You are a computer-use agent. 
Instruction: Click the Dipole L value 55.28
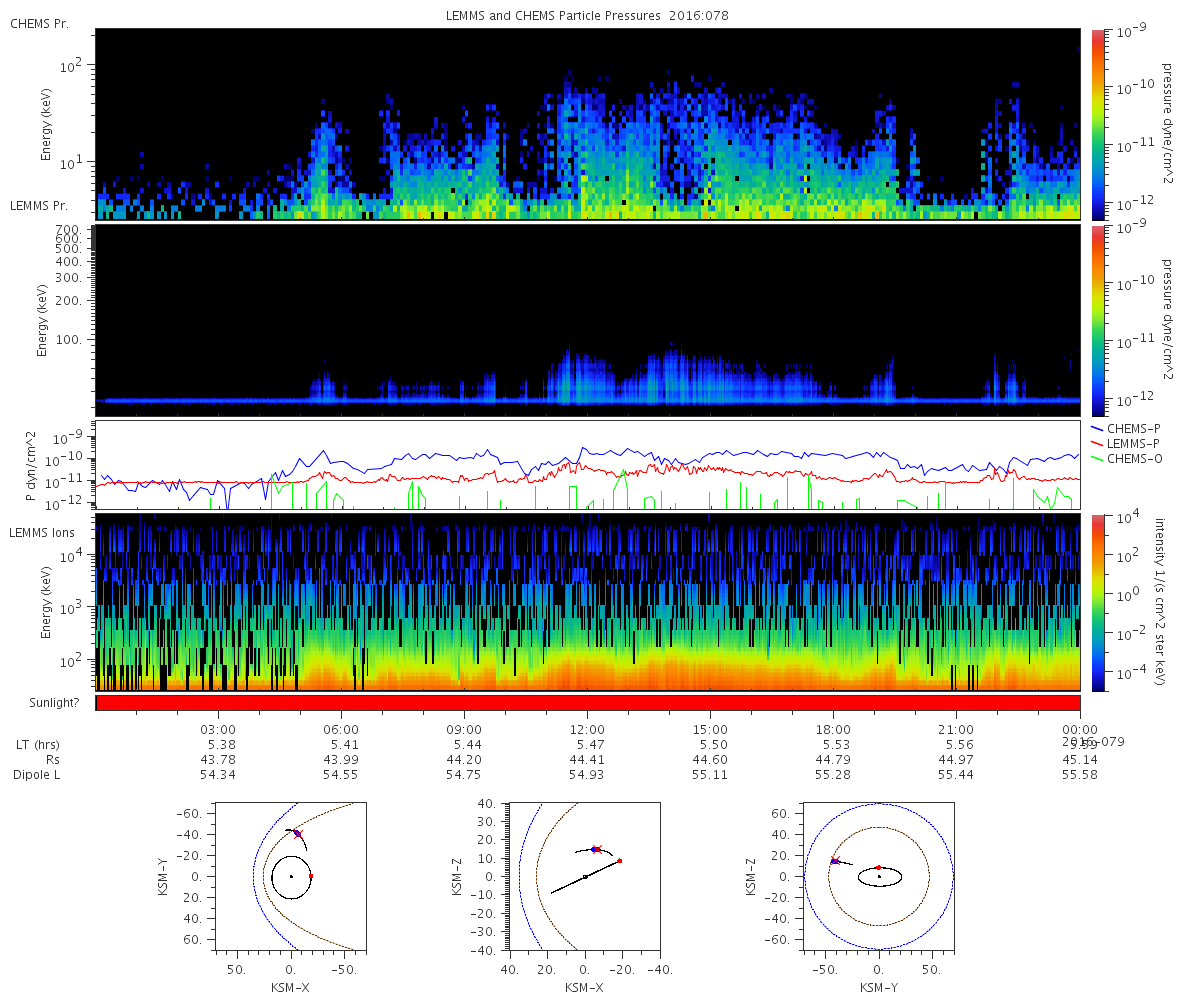click(x=834, y=775)
